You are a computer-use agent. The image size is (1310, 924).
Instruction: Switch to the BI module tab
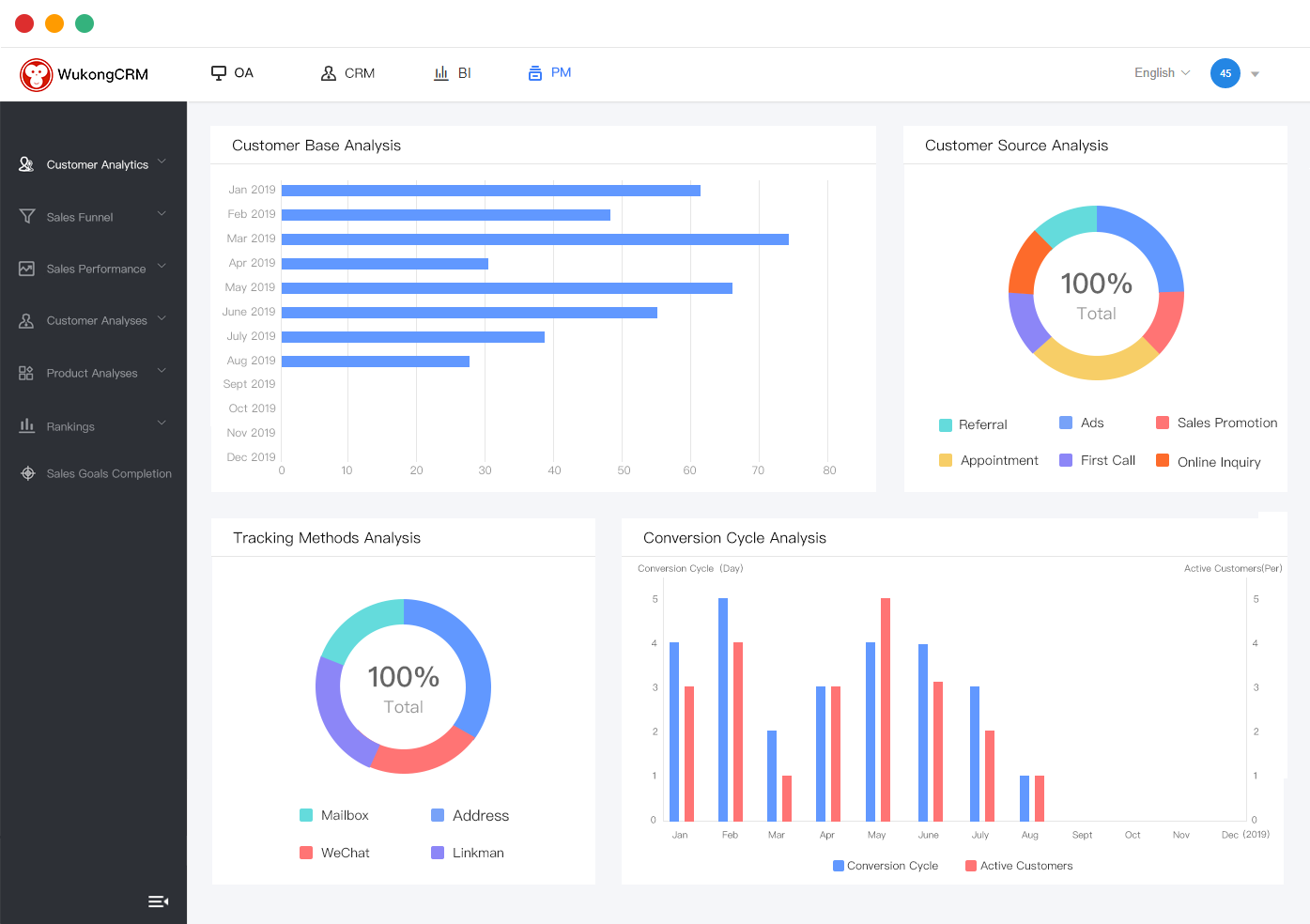point(453,73)
